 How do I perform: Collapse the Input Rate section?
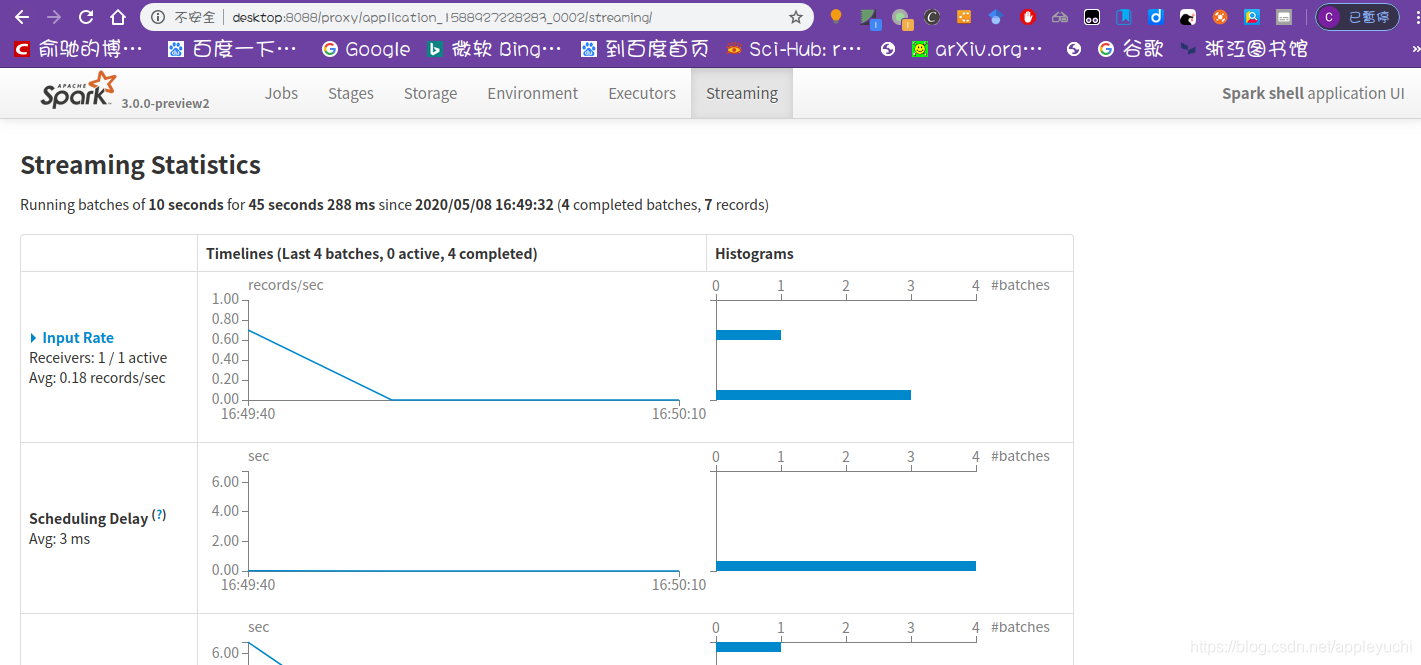72,337
